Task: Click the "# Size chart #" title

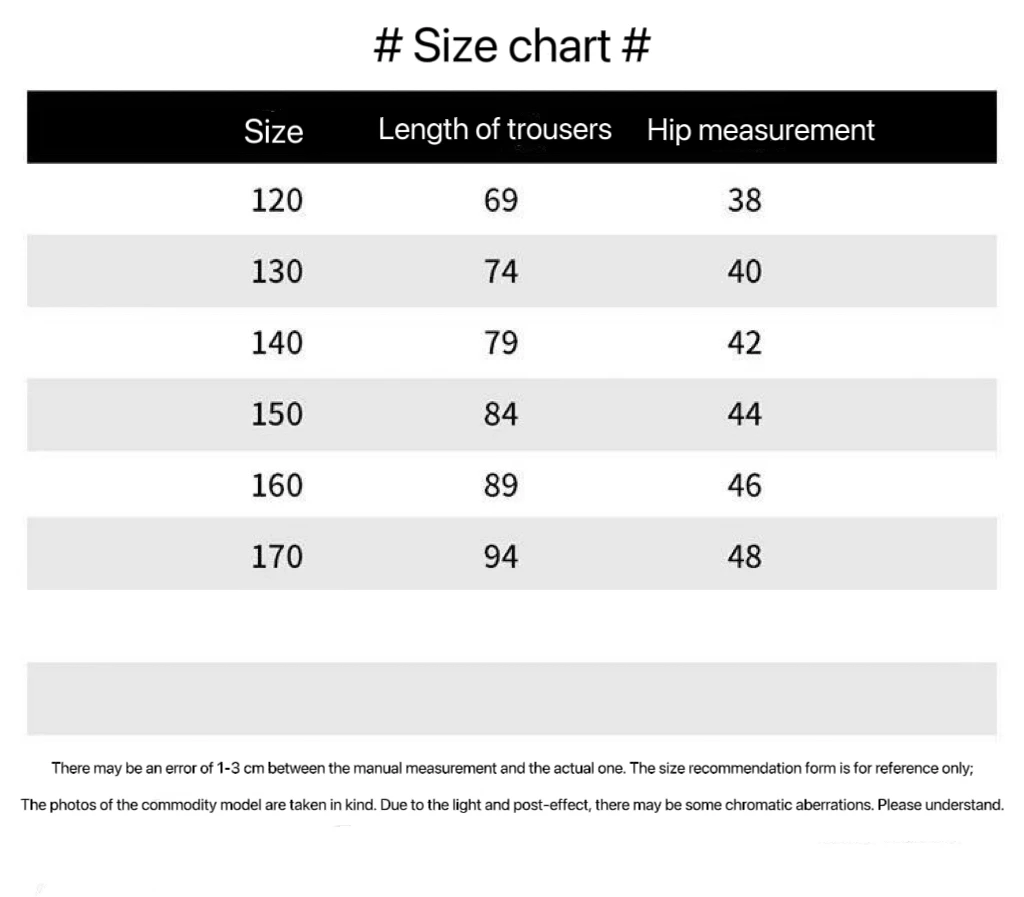Action: [x=512, y=46]
